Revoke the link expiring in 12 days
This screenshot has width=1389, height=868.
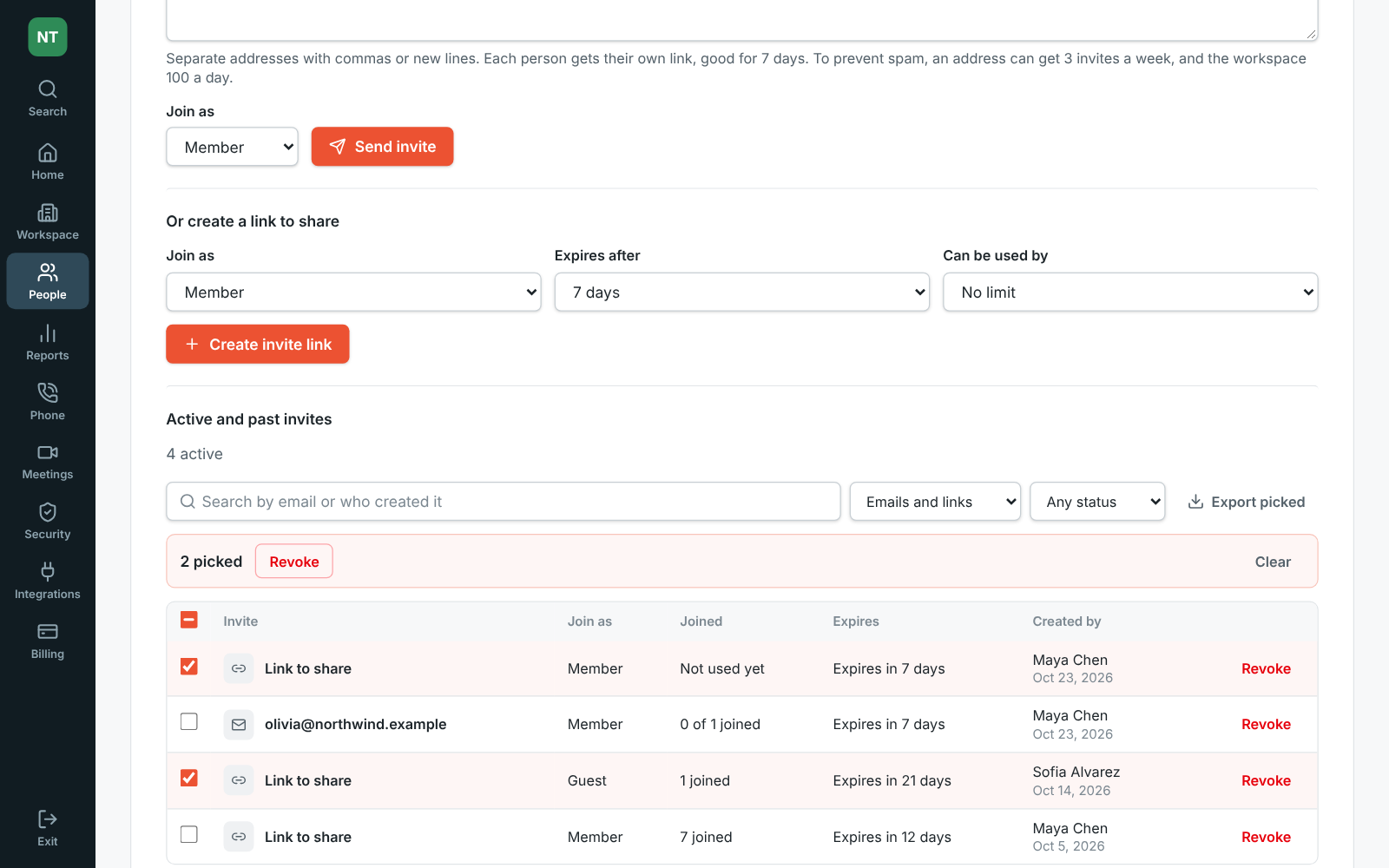tap(1266, 837)
